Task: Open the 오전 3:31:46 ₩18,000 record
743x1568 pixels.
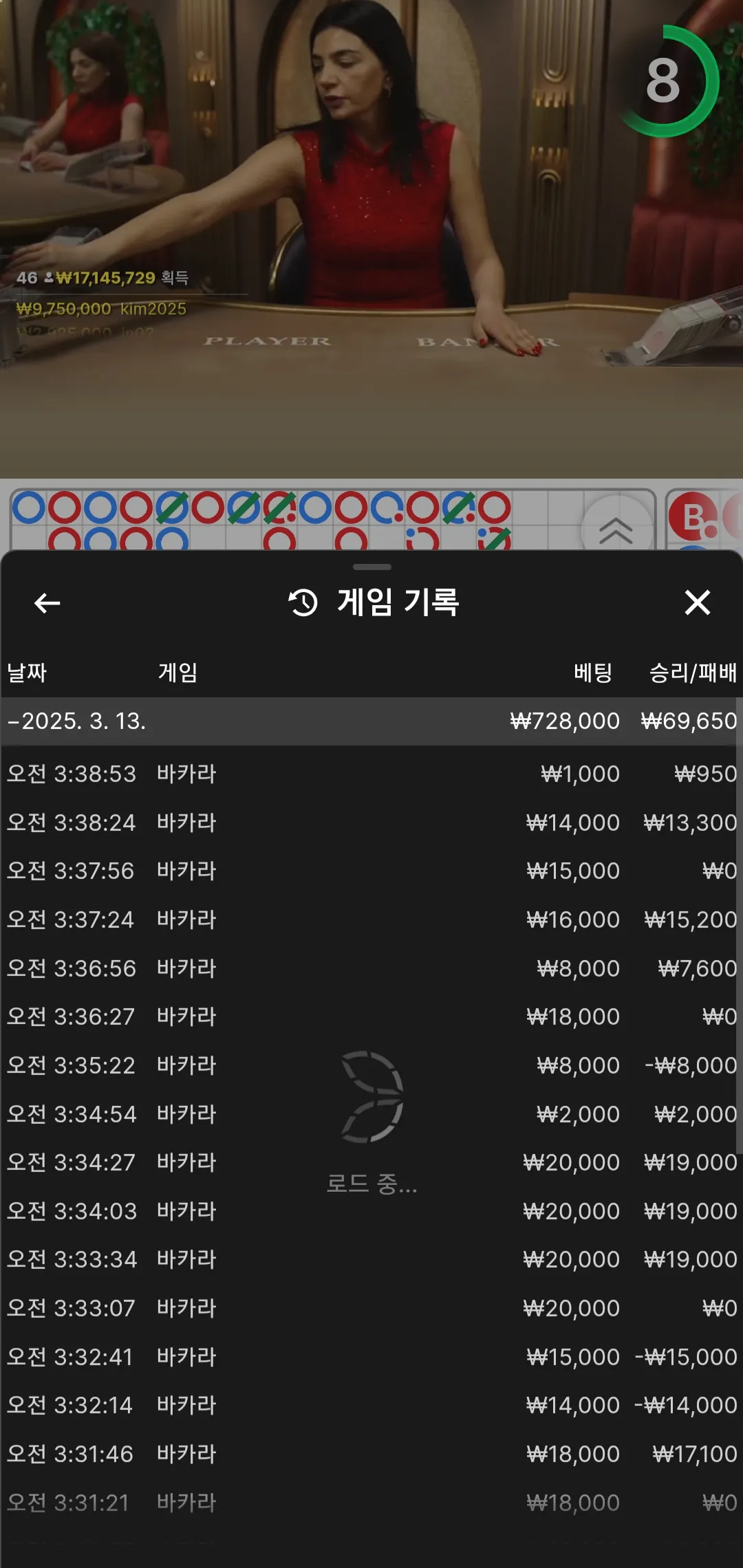Action: pyautogui.click(x=371, y=1454)
